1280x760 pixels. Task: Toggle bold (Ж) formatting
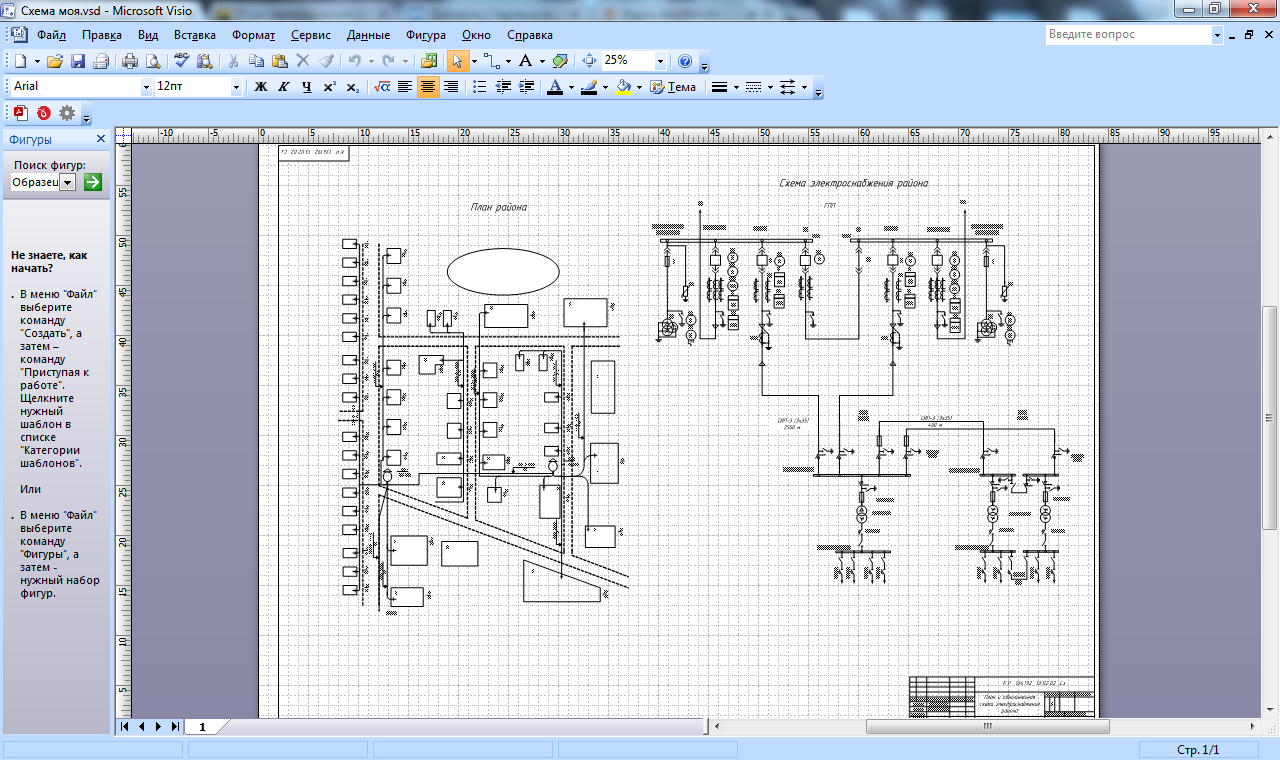click(261, 87)
